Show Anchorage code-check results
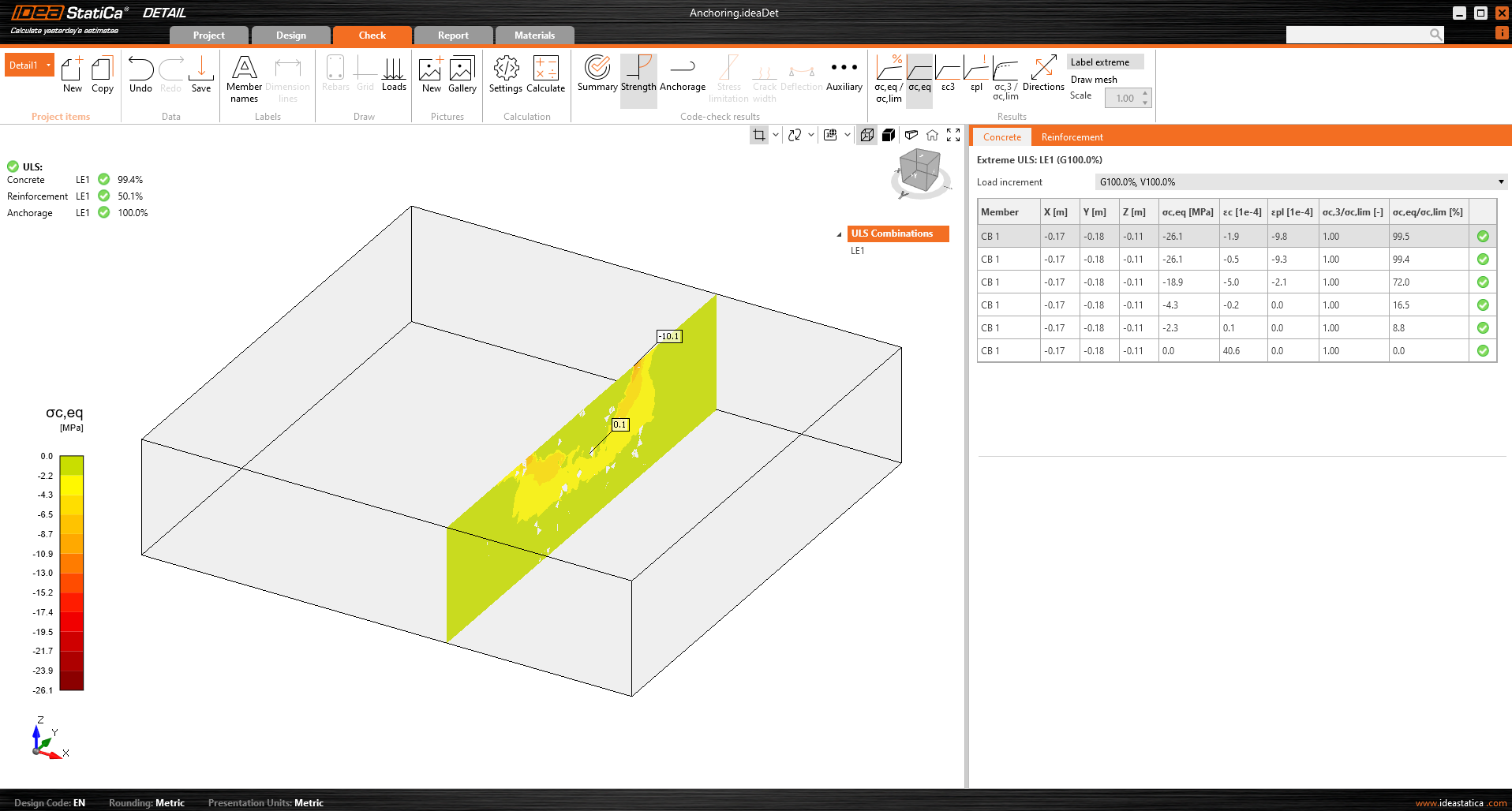The width and height of the screenshot is (1512, 811). point(682,74)
